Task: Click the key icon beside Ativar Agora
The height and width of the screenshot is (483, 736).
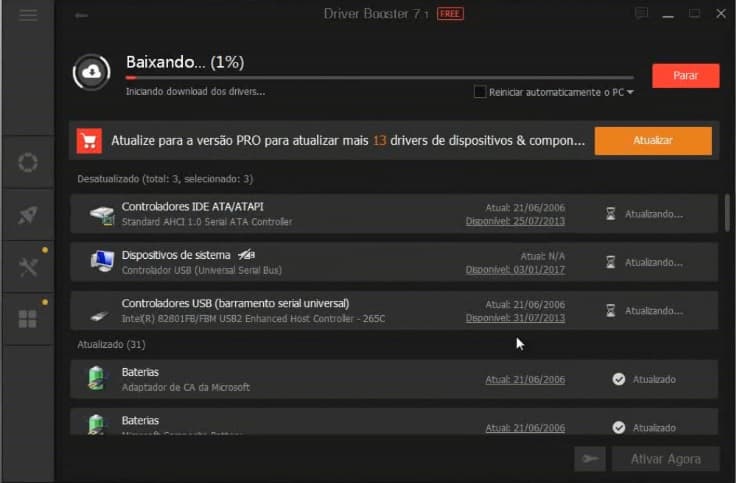Action: coord(590,459)
